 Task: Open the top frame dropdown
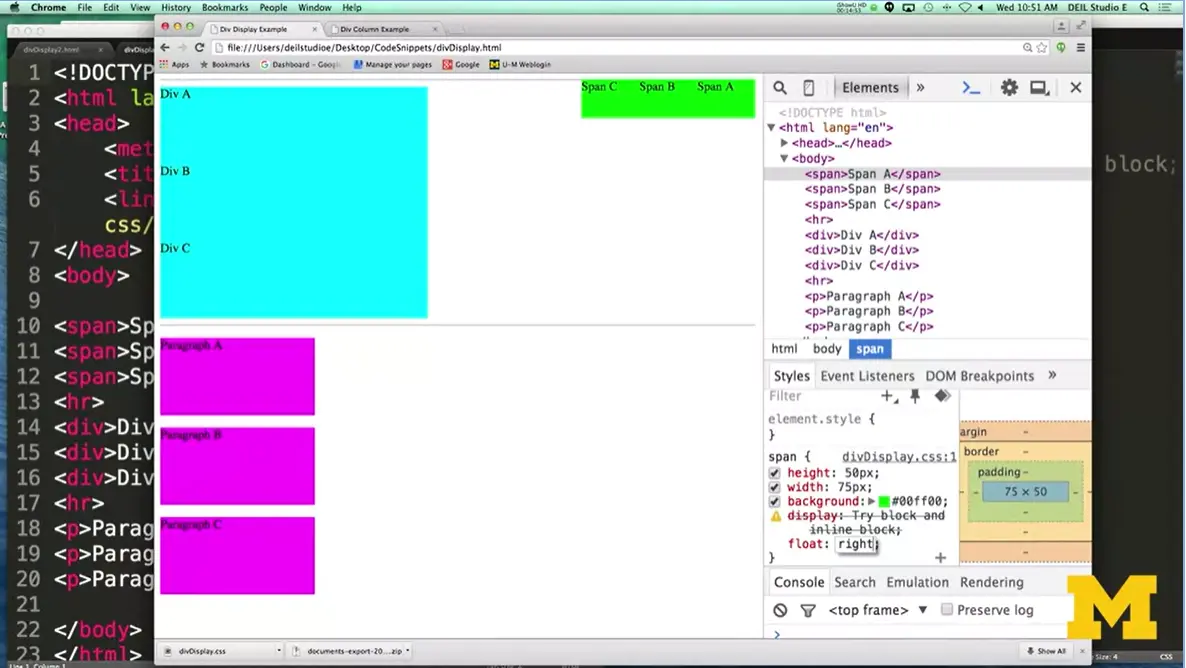click(x=878, y=610)
